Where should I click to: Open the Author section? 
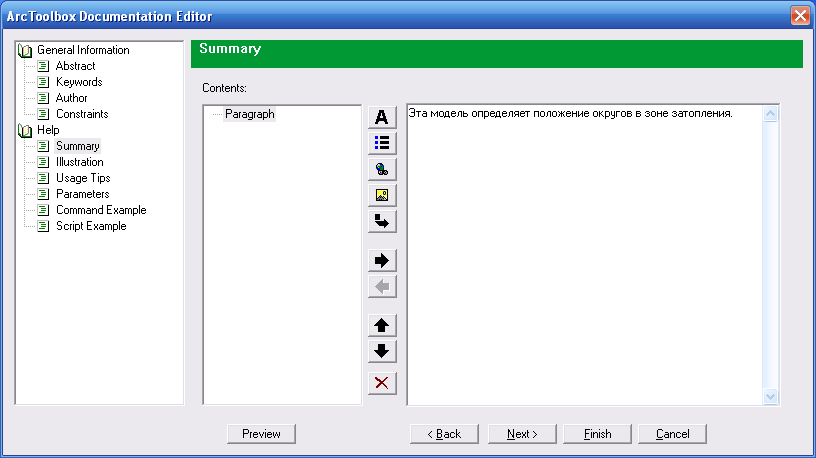[71, 98]
